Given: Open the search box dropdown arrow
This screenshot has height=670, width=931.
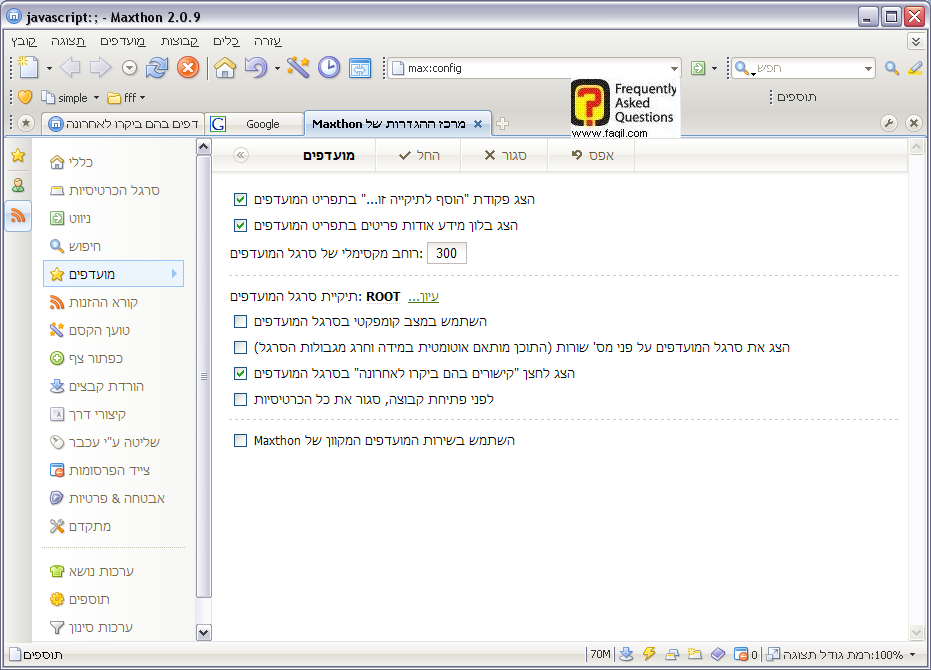Looking at the screenshot, I should coord(868,69).
